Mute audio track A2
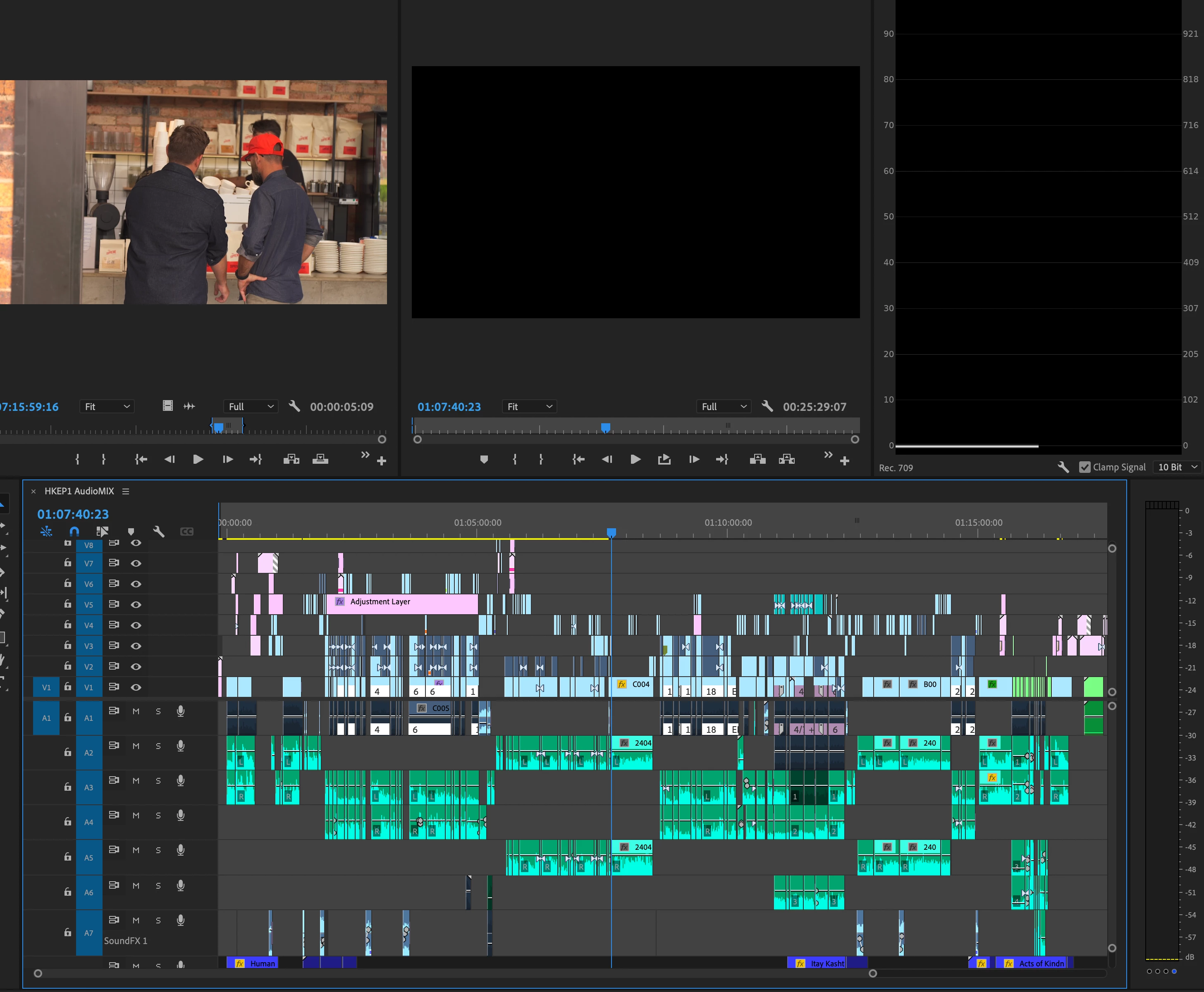Viewport: 1204px width, 992px height. coord(136,746)
